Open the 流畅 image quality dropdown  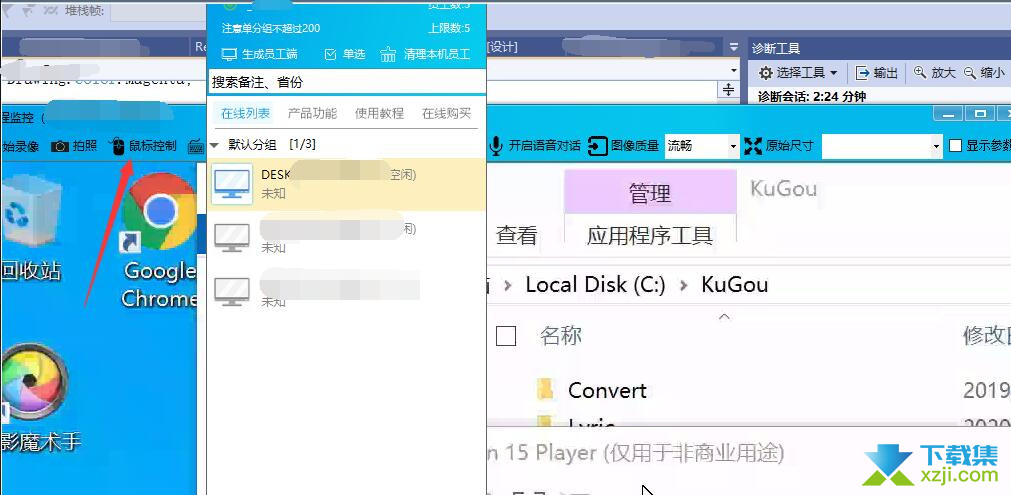[x=702, y=146]
